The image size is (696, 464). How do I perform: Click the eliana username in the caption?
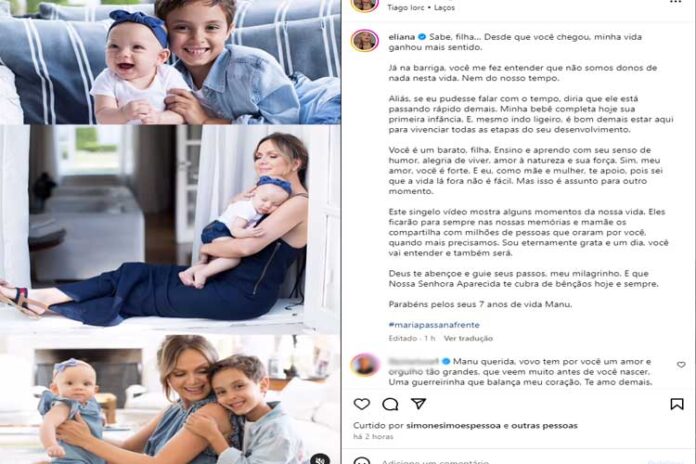[402, 37]
